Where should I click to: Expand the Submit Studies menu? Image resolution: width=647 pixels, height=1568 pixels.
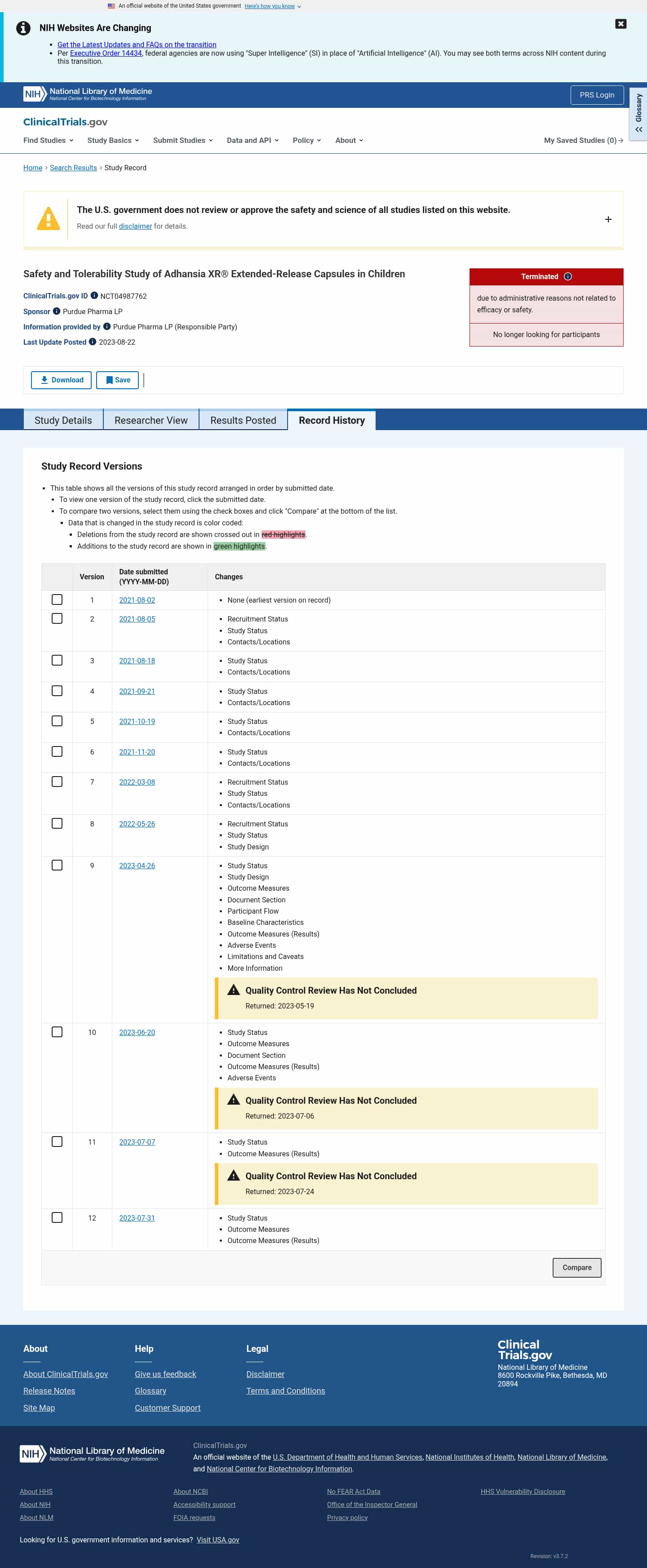[183, 140]
